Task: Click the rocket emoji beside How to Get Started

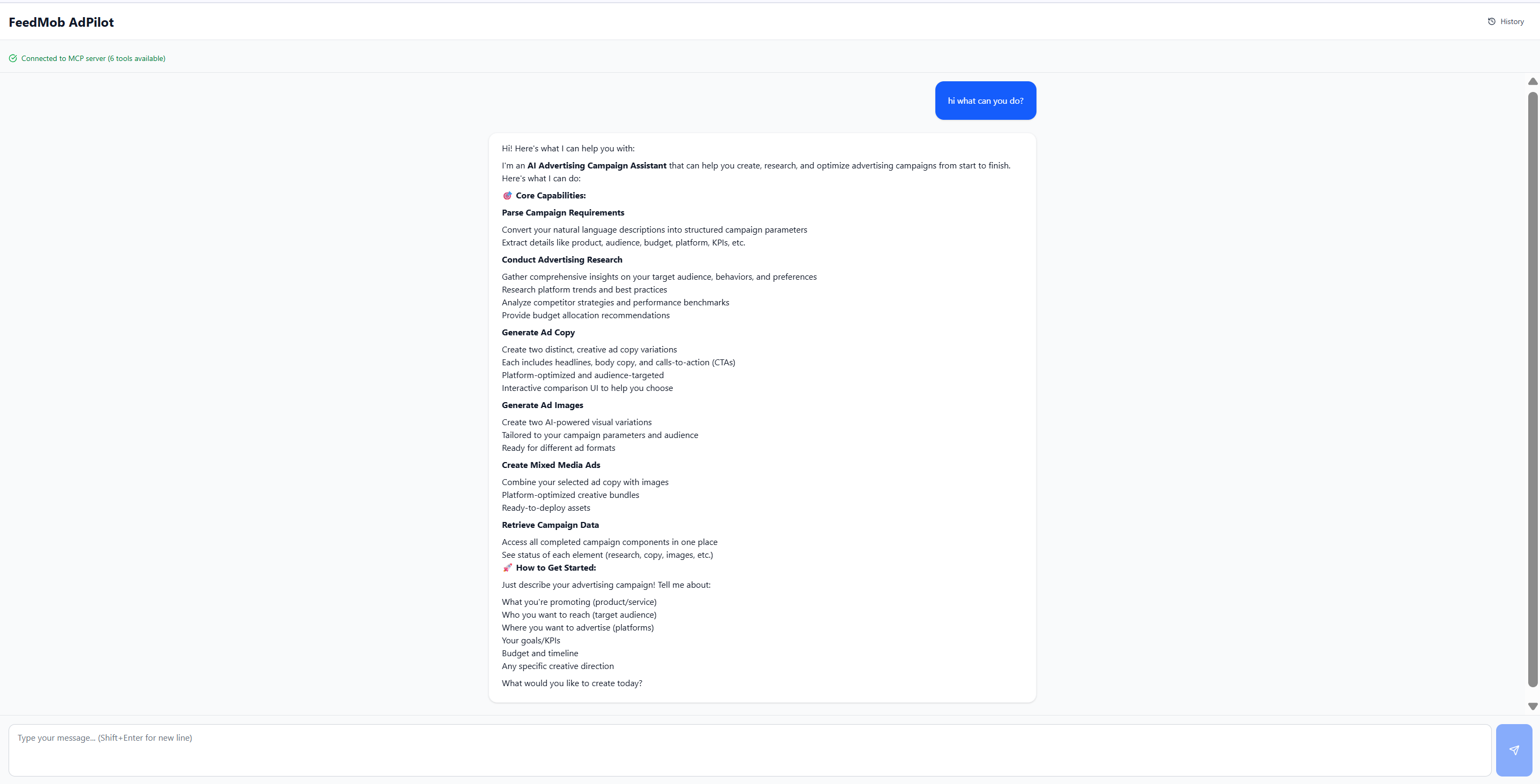Action: pyautogui.click(x=507, y=568)
